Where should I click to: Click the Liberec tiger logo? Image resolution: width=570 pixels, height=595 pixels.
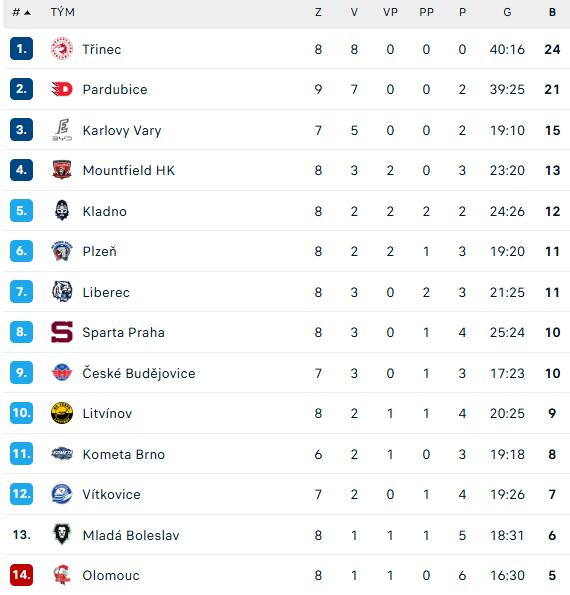click(x=61, y=292)
